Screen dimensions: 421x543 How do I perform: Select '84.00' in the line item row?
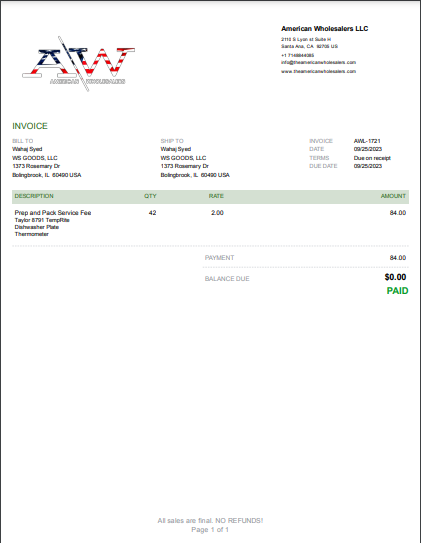click(398, 213)
